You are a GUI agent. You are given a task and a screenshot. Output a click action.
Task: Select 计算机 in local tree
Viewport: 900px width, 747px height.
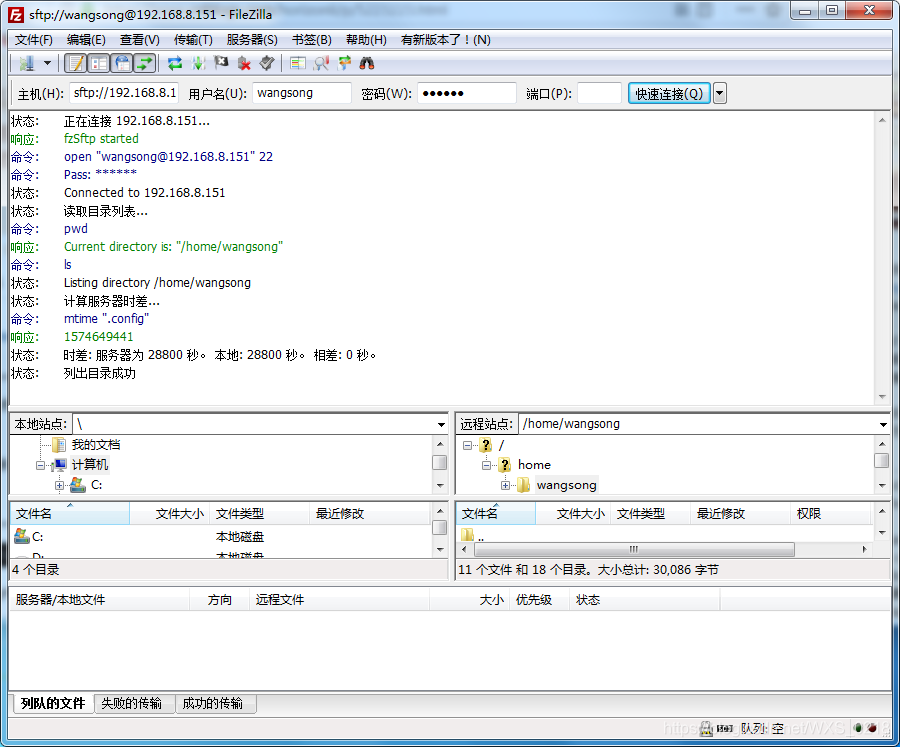(90, 465)
